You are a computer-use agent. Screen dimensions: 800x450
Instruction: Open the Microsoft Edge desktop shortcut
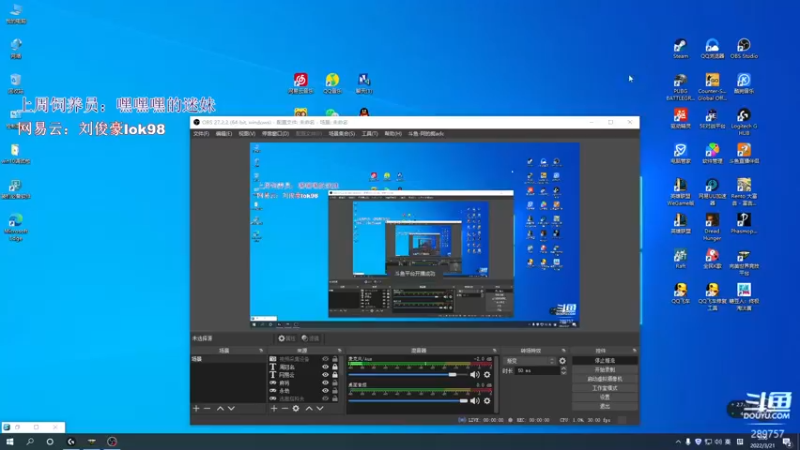15,227
